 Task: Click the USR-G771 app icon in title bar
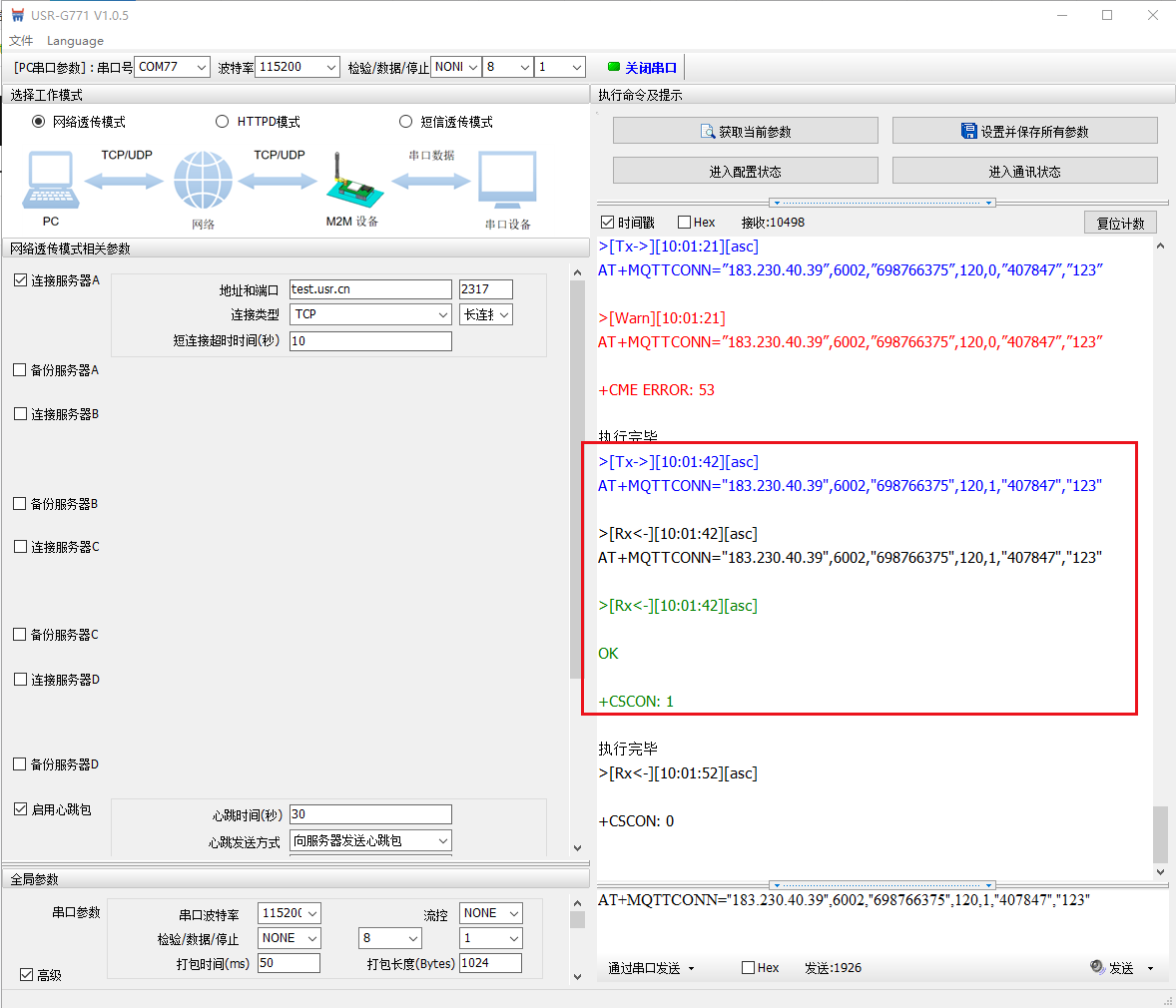tap(17, 15)
